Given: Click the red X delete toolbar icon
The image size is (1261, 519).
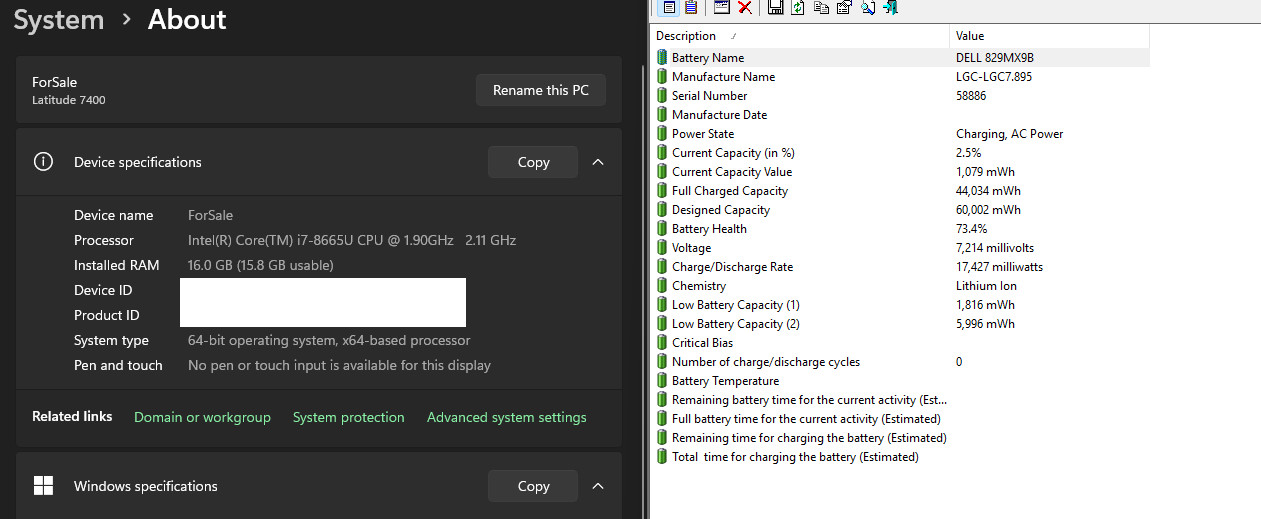Looking at the screenshot, I should tap(745, 8).
